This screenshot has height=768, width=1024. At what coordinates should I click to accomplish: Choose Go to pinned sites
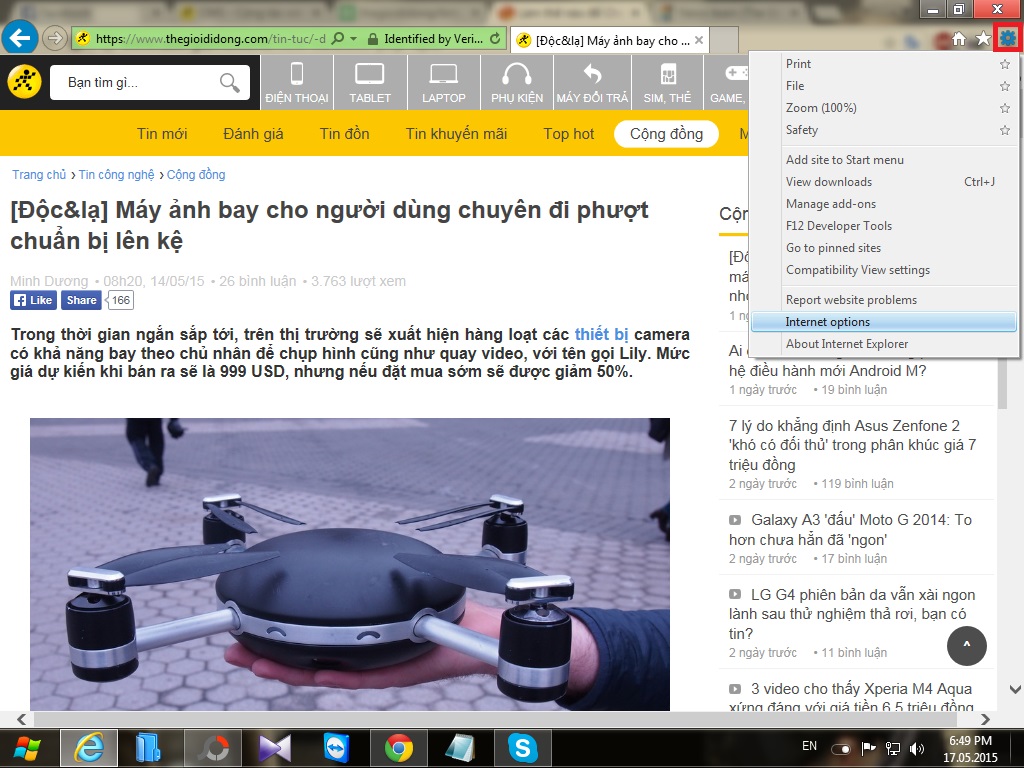click(886, 248)
